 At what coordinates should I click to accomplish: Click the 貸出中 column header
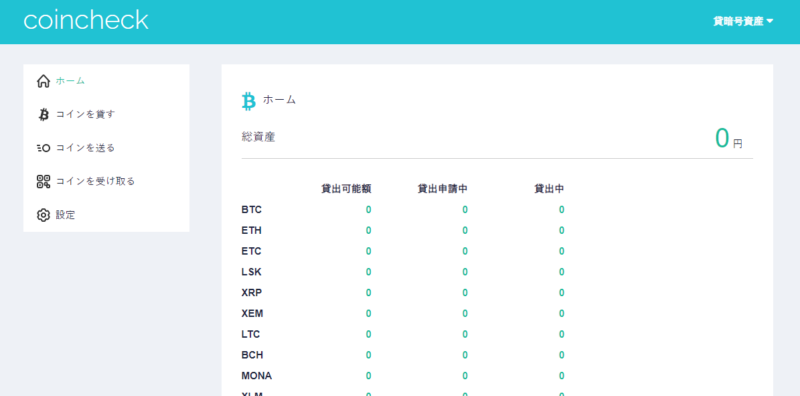pyautogui.click(x=549, y=189)
